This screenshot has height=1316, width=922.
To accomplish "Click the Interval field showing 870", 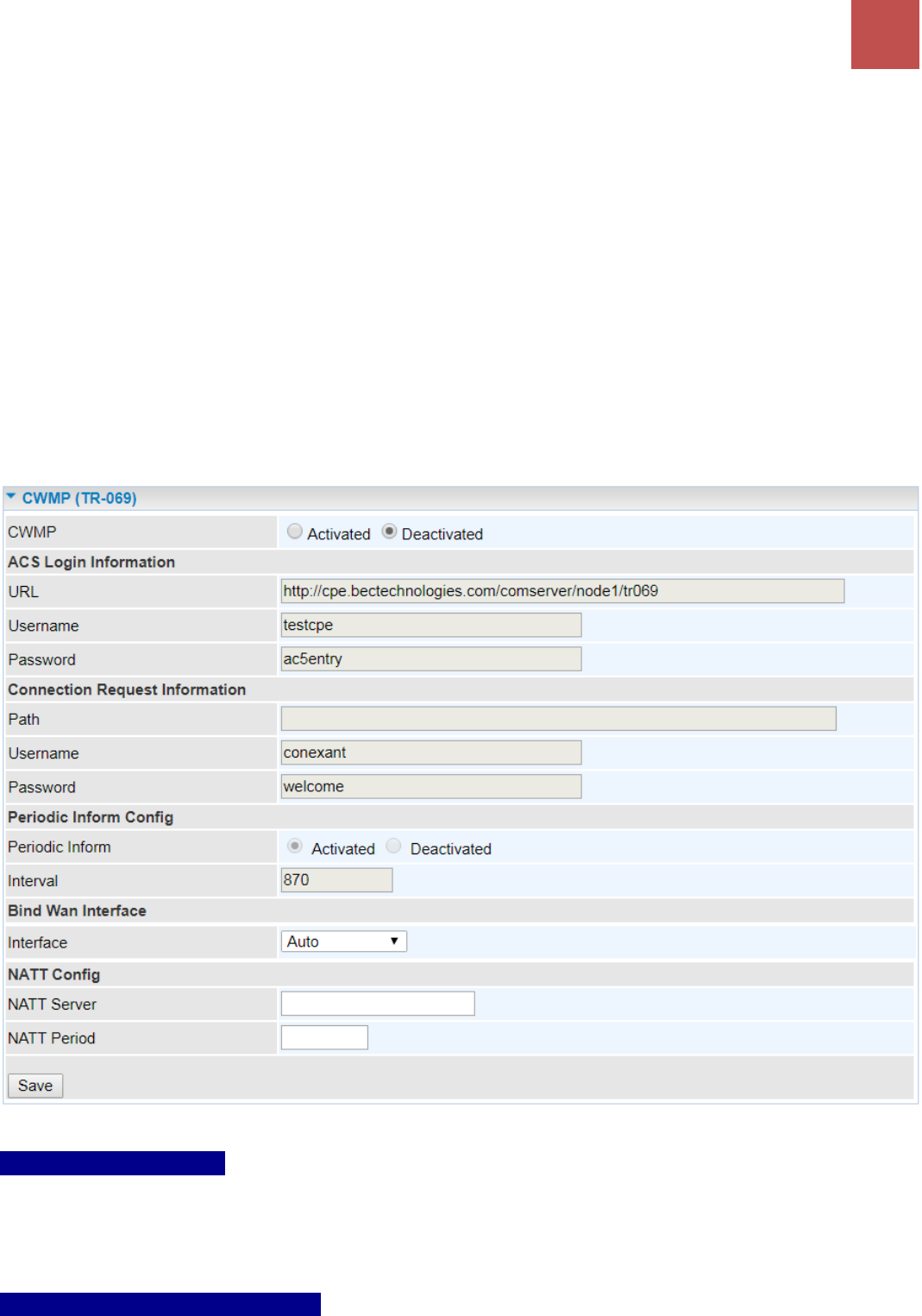I will coord(336,880).
